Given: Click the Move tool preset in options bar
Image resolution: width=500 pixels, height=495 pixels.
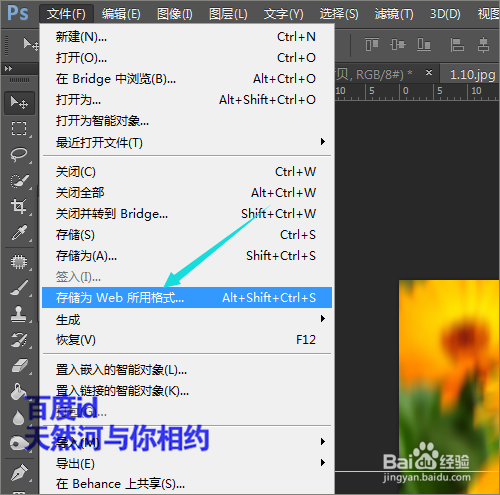Looking at the screenshot, I should pyautogui.click(x=31, y=44).
